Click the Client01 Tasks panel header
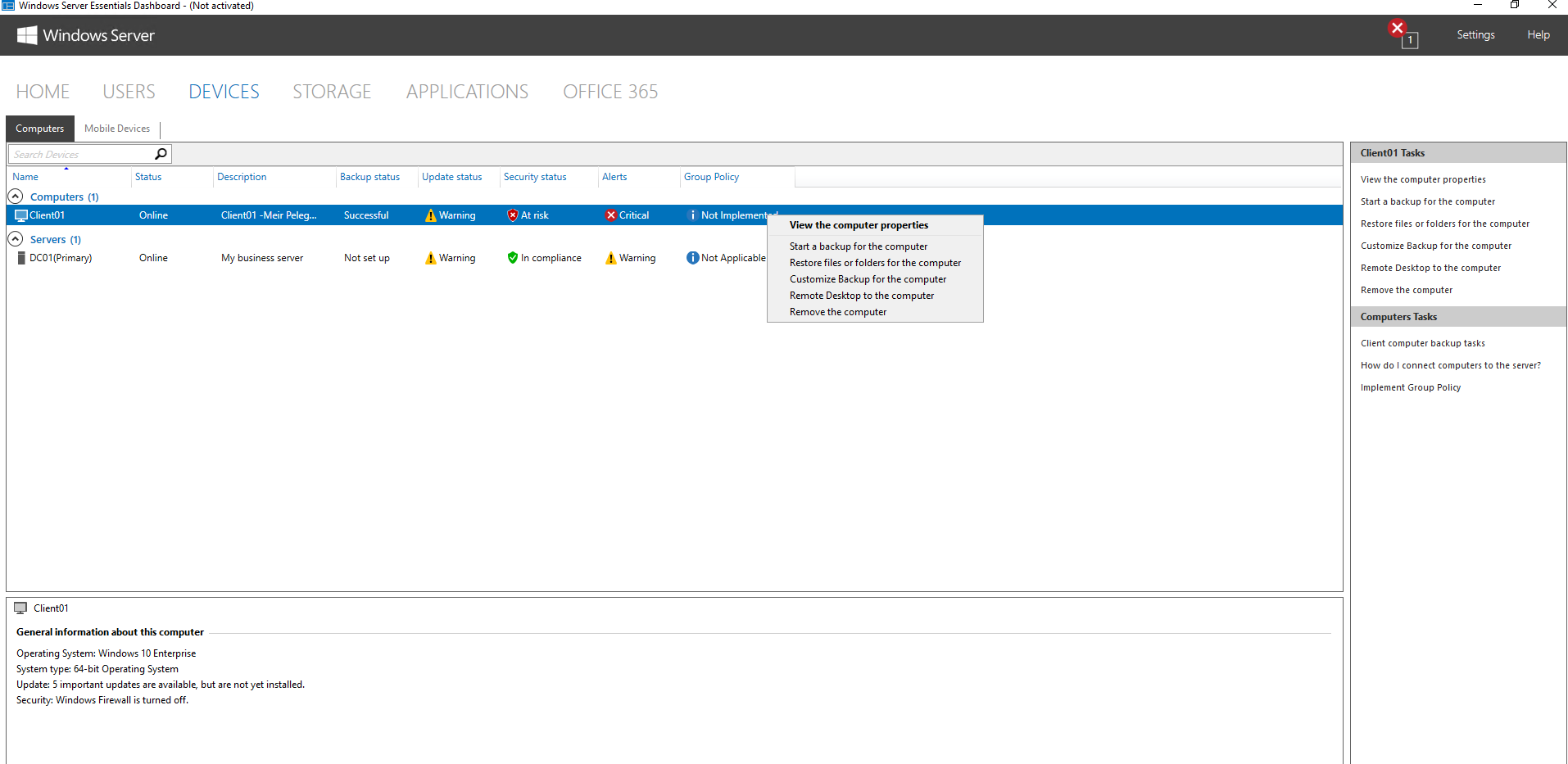Image resolution: width=1568 pixels, height=764 pixels. pyautogui.click(x=1458, y=153)
